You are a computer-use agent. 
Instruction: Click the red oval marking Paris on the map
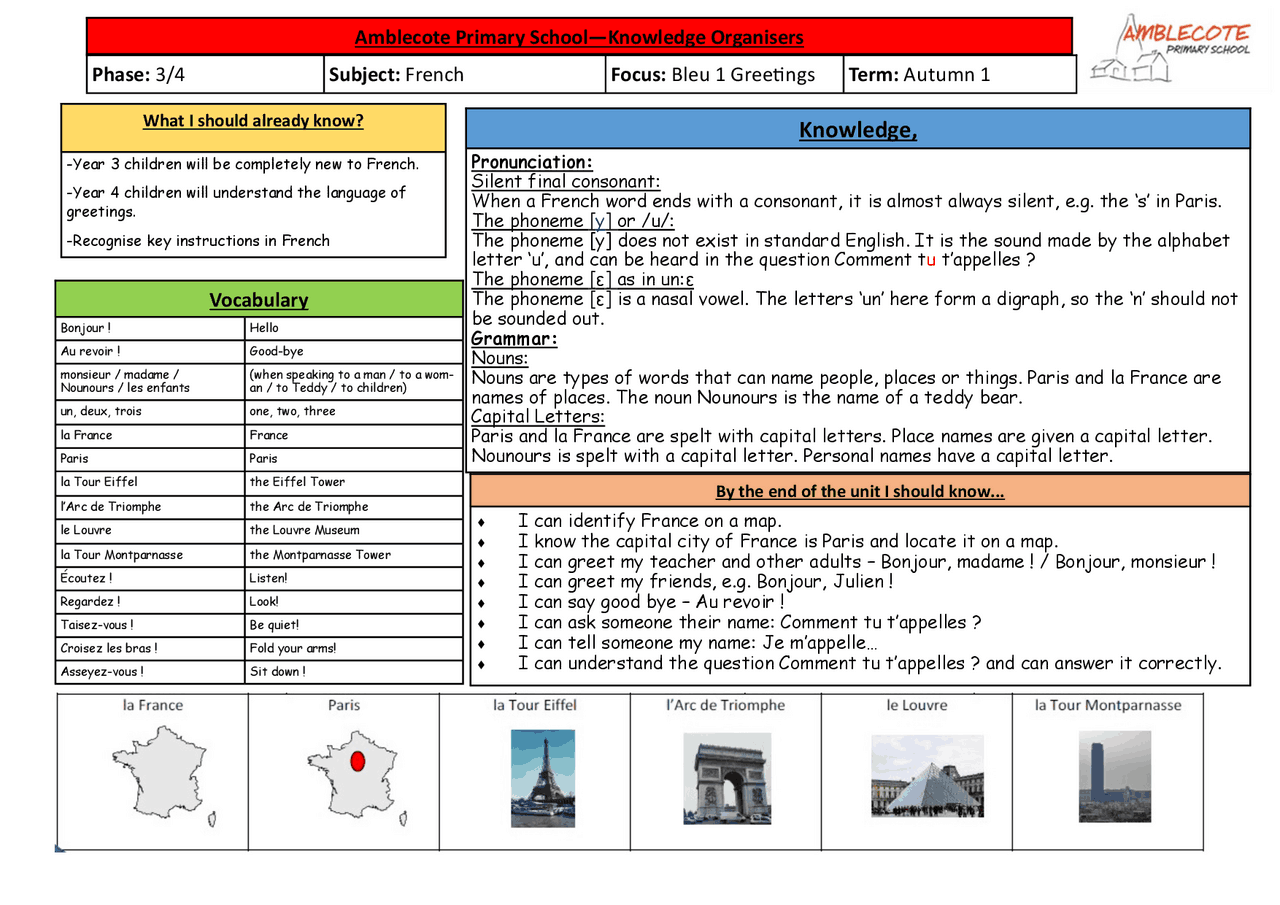pyautogui.click(x=357, y=760)
